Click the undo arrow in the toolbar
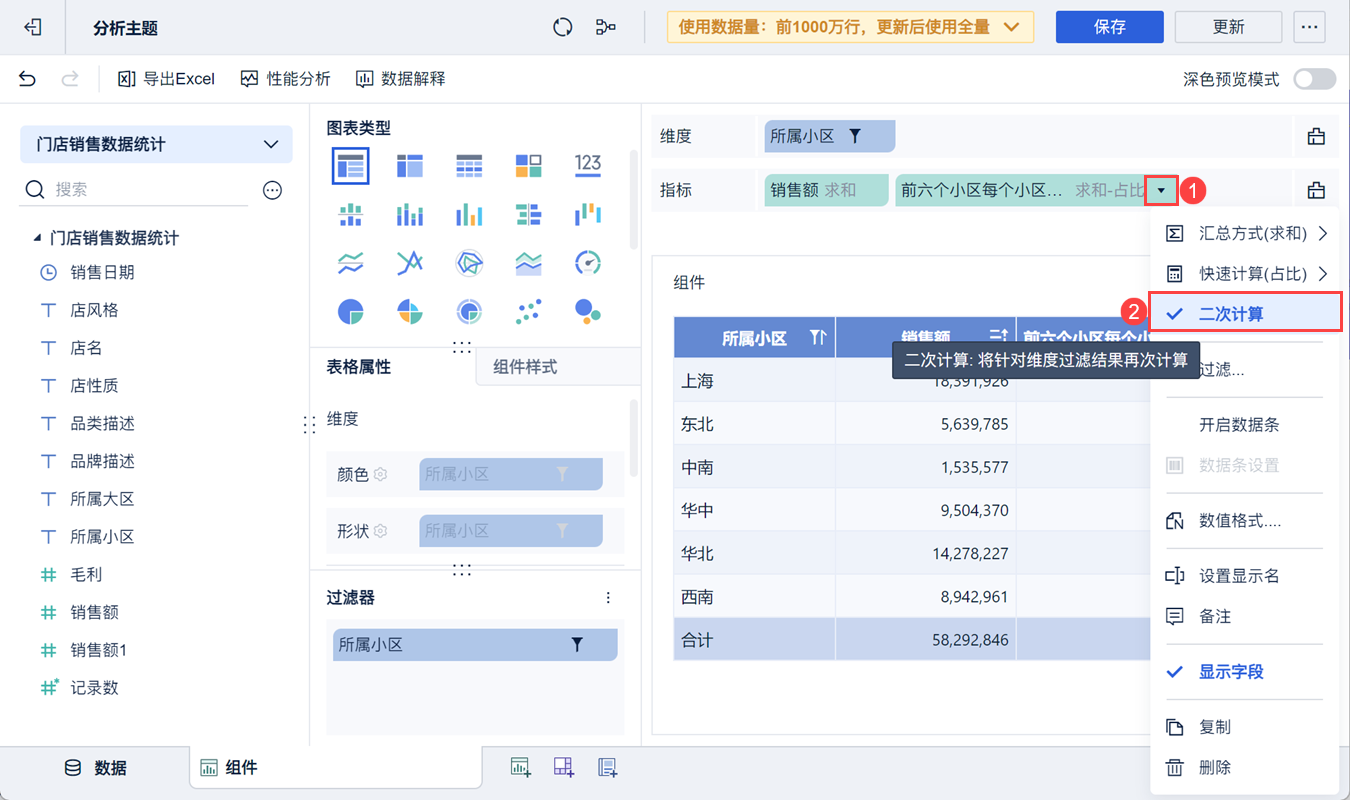The height and width of the screenshot is (800, 1350). [28, 79]
